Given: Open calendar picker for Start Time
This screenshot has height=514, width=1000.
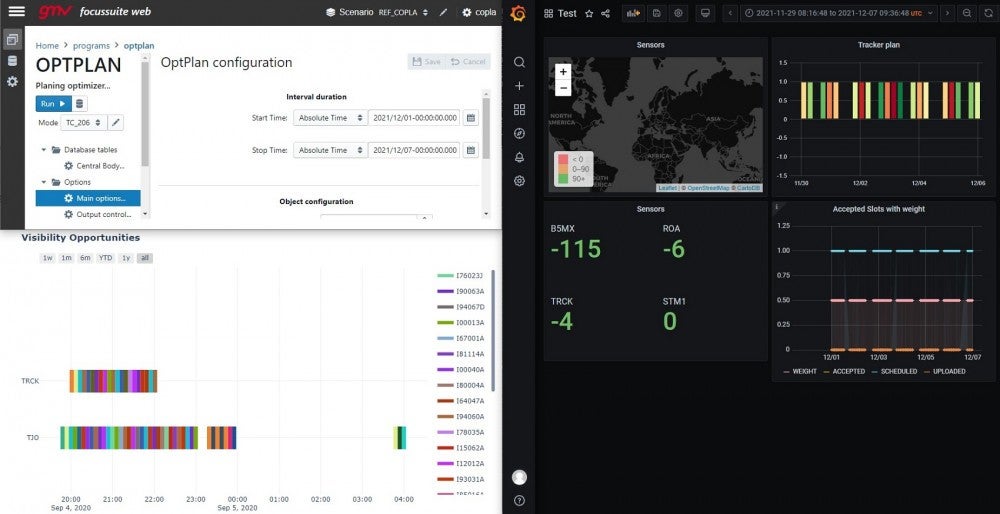Looking at the screenshot, I should click(471, 118).
